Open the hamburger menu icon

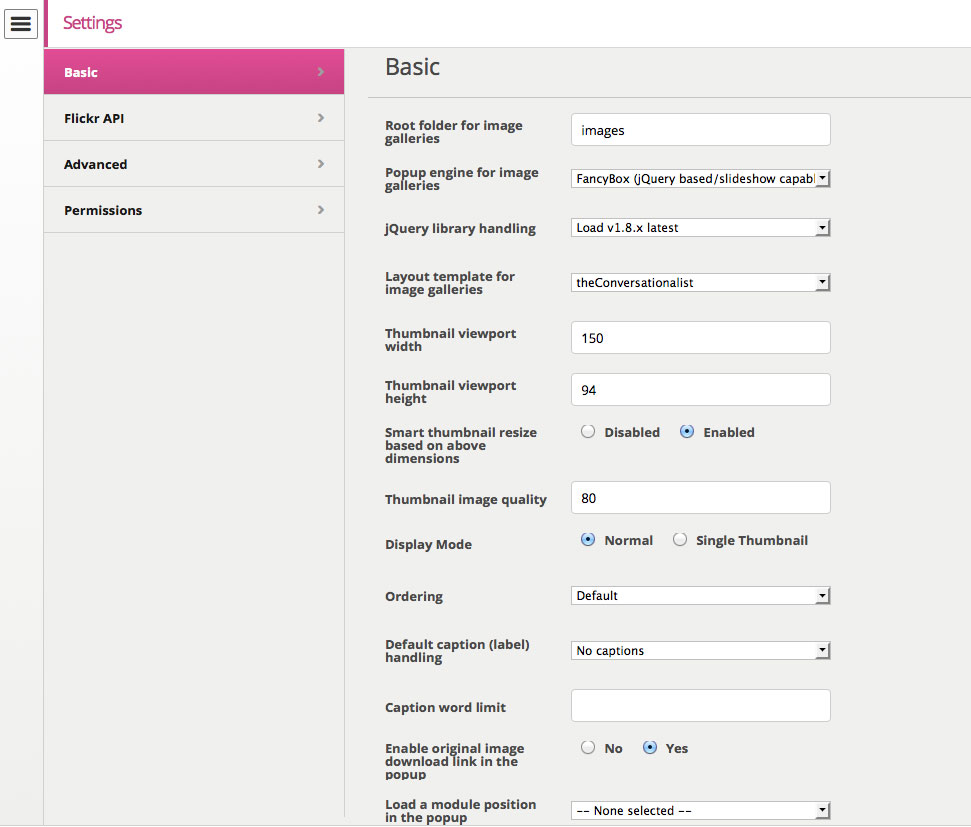click(21, 24)
